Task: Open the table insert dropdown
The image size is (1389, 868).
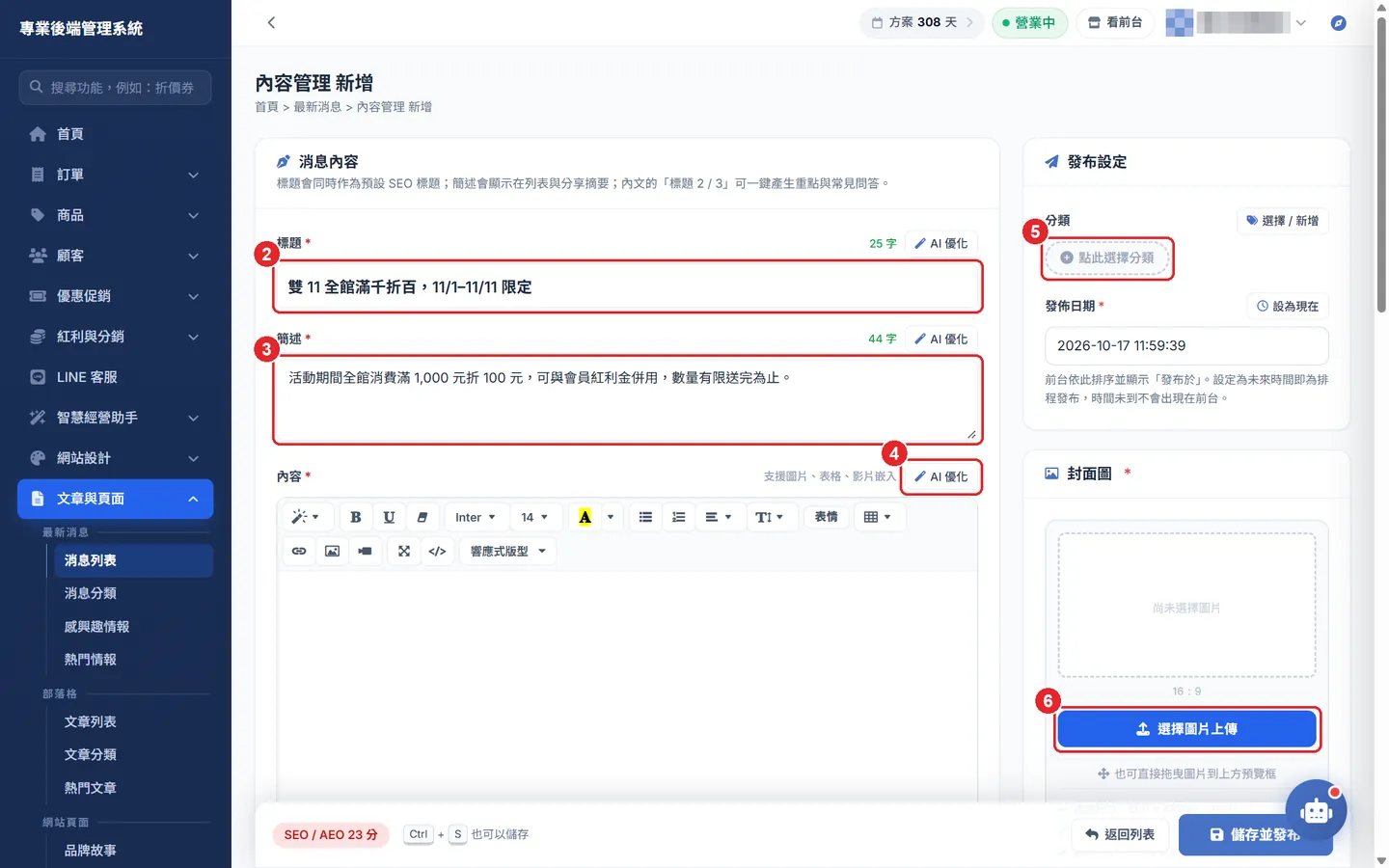Action: point(877,517)
